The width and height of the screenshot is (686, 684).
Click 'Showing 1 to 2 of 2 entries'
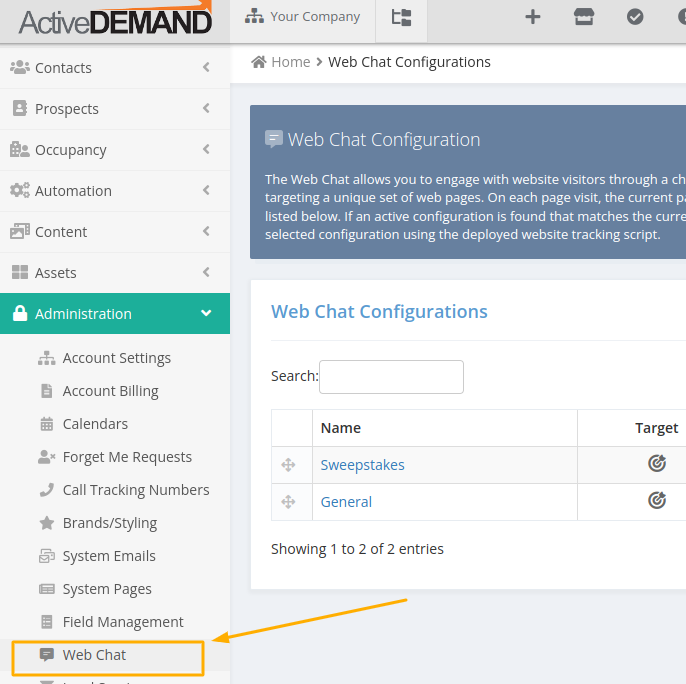coord(357,549)
